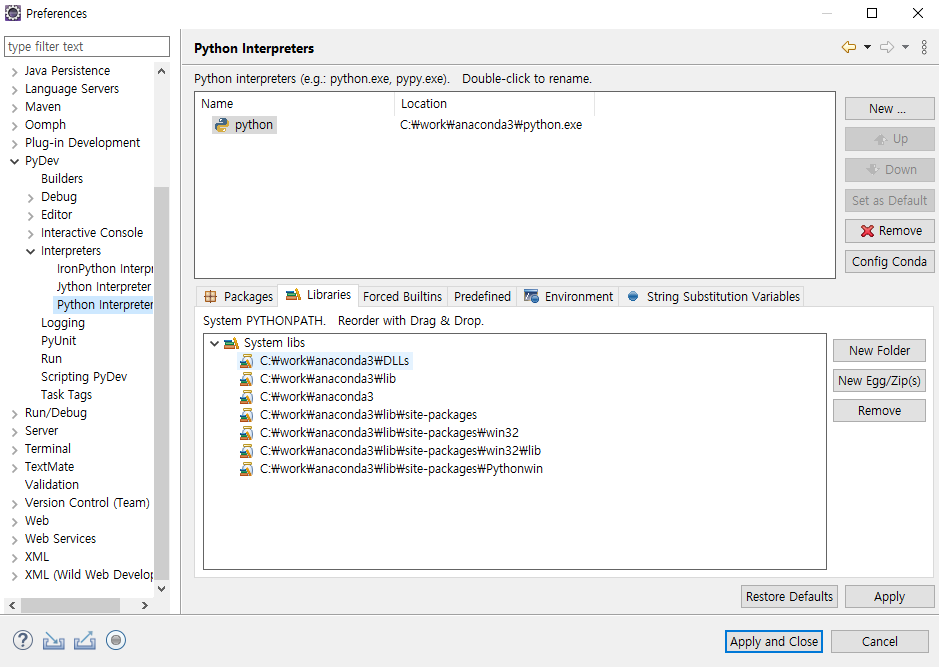Open the Environment tab
The height and width of the screenshot is (667, 939).
click(x=568, y=296)
